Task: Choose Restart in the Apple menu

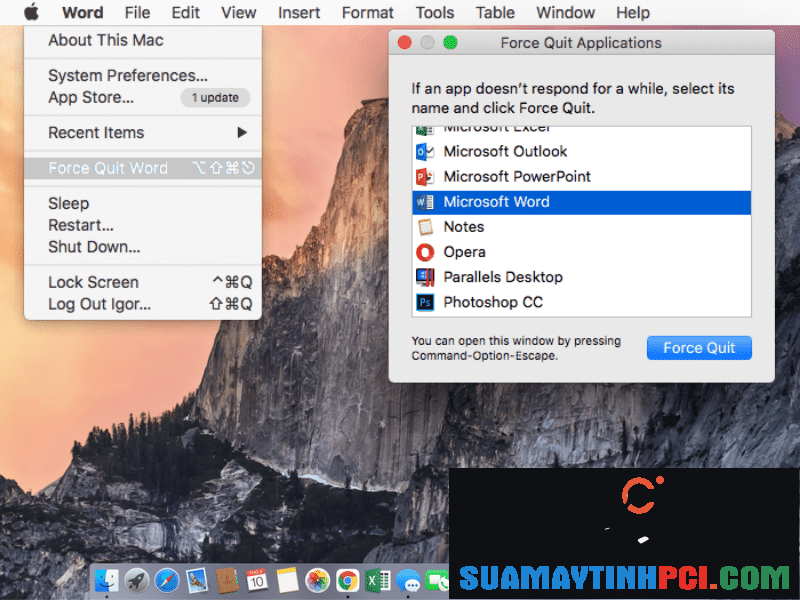Action: [143, 225]
